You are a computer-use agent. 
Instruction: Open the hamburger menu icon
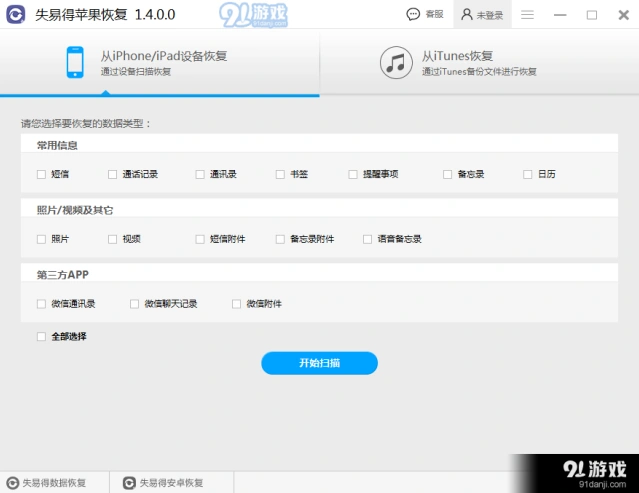point(527,15)
